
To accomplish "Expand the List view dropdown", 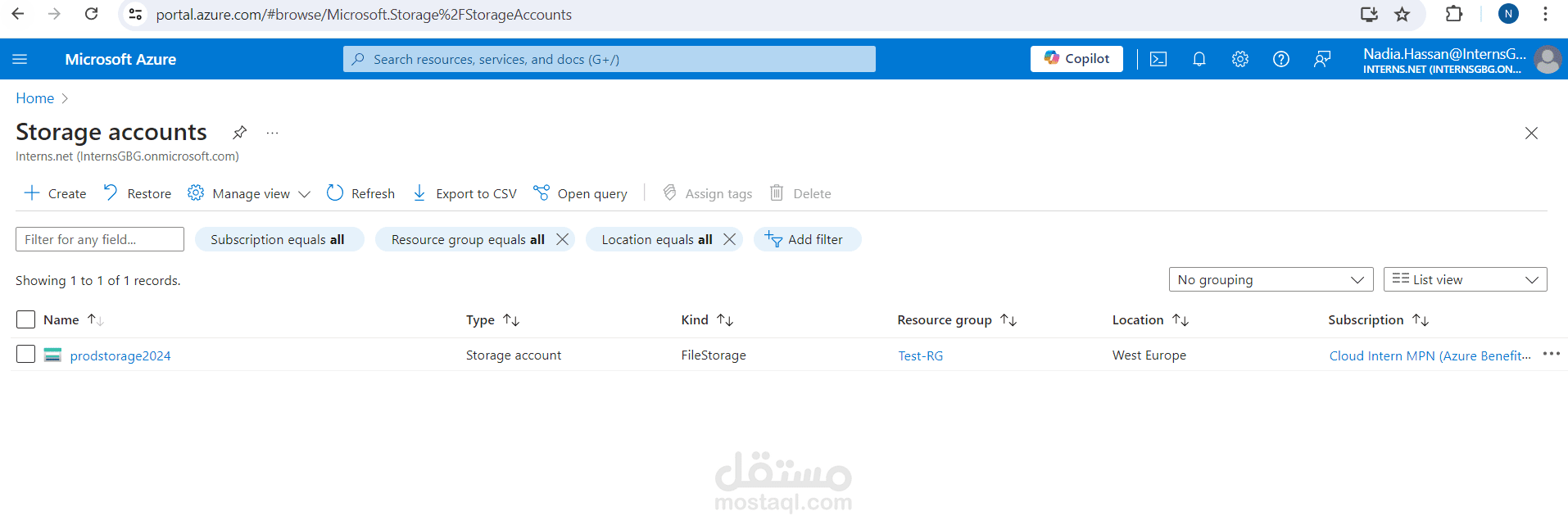I will pos(1465,279).
